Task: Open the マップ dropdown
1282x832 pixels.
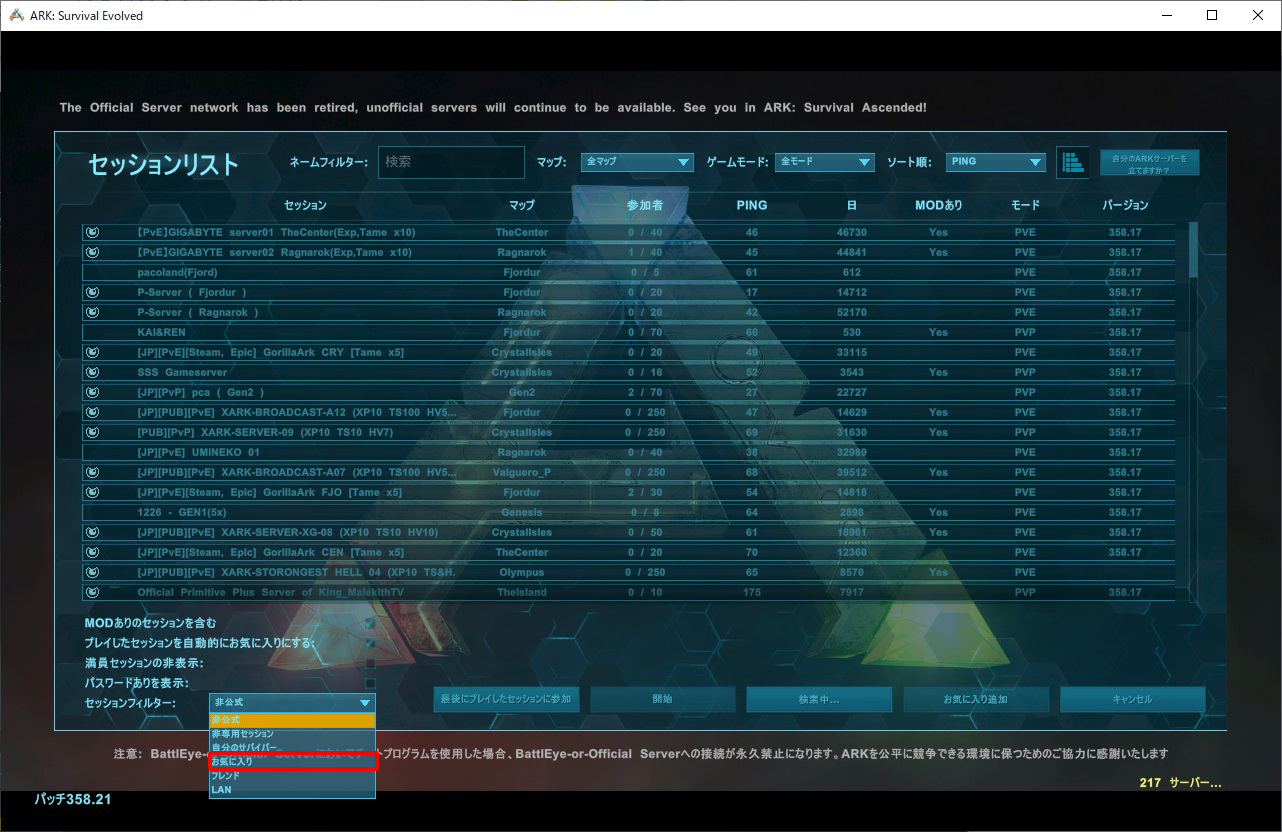Action: [x=637, y=162]
